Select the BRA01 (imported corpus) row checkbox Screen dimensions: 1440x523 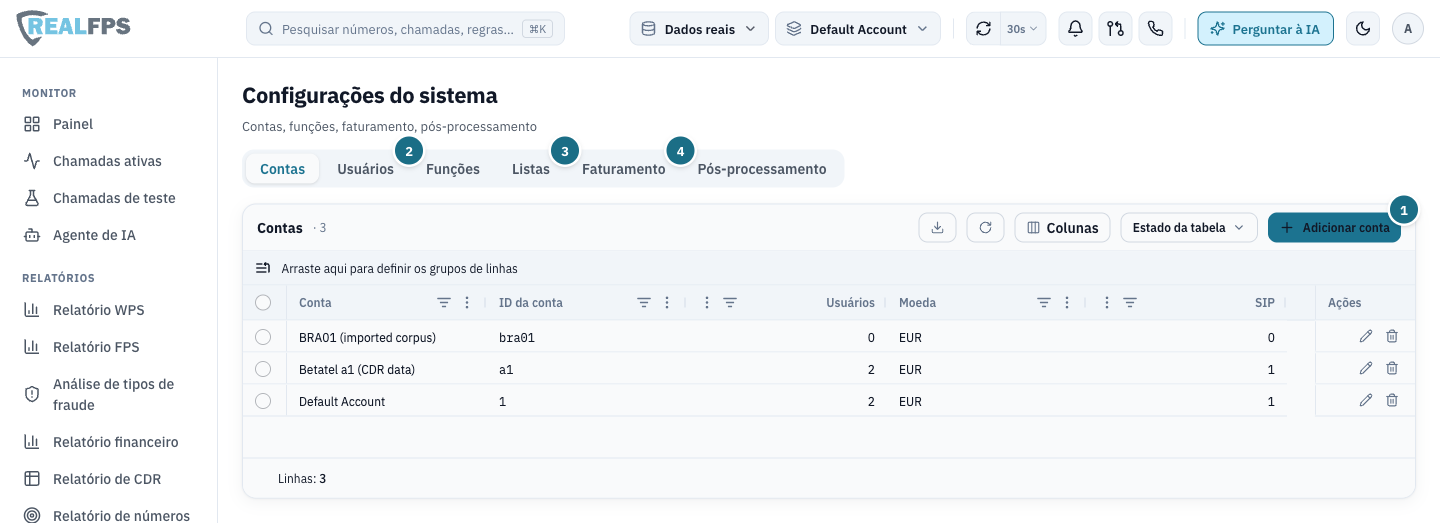pyautogui.click(x=263, y=337)
